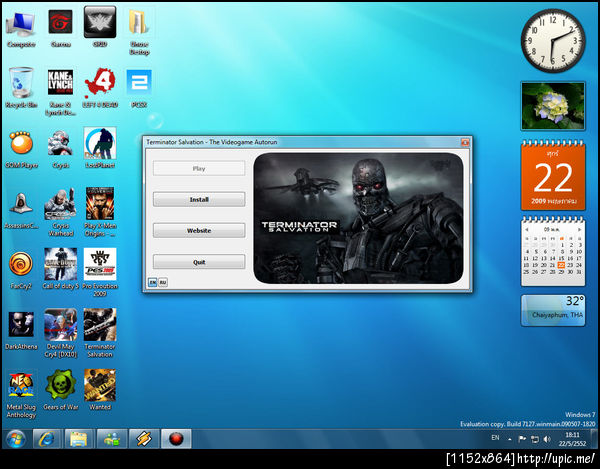Select the GOM Player icon
The image size is (600, 469).
[21, 149]
